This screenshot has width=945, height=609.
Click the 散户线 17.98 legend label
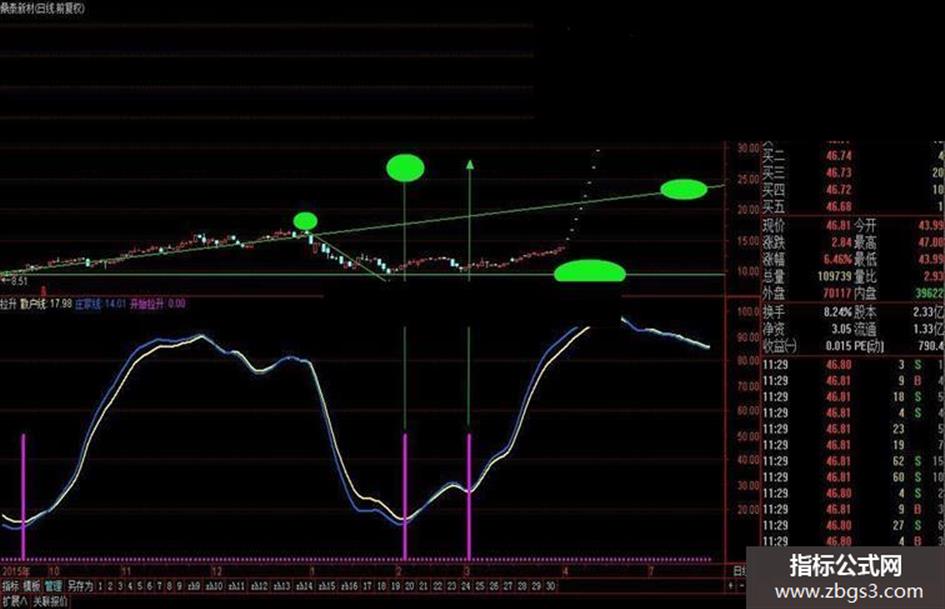tap(46, 304)
